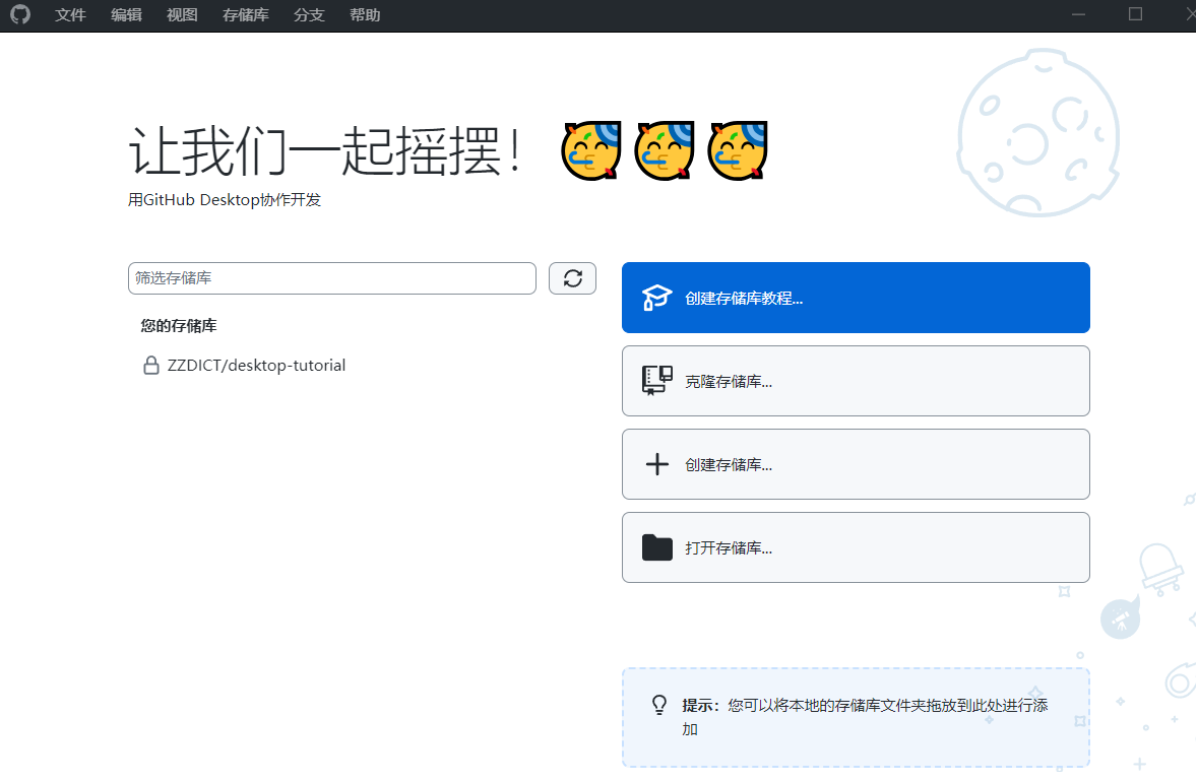Open the 视图 menu
This screenshot has width=1196, height=772.
point(182,15)
